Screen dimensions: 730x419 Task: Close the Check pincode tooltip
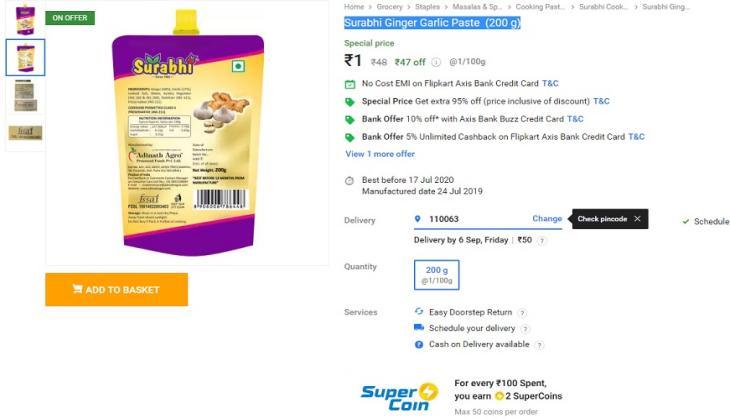[637, 219]
